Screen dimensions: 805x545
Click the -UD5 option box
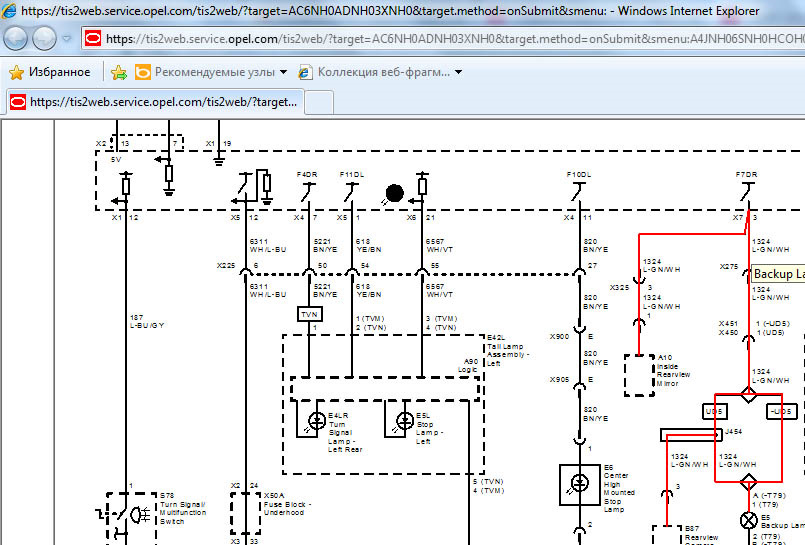point(781,411)
